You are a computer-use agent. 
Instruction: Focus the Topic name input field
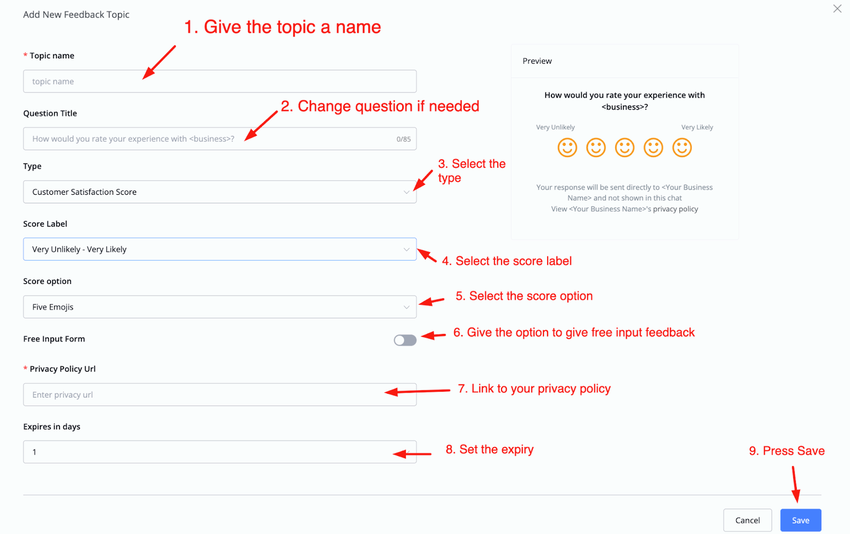[219, 82]
